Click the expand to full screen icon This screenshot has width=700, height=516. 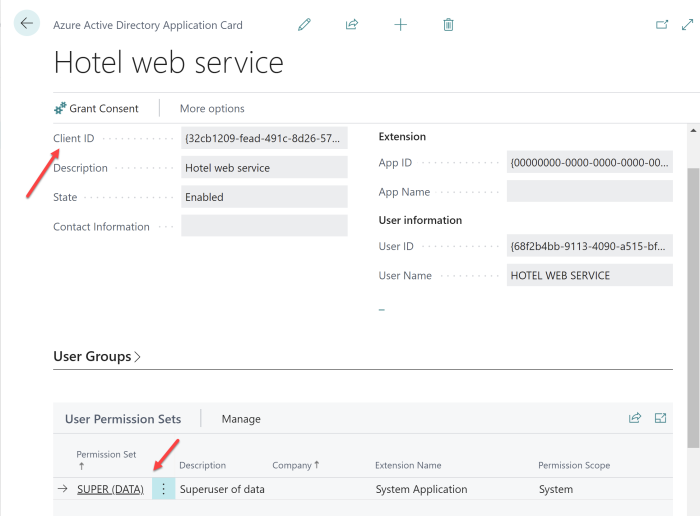687,25
